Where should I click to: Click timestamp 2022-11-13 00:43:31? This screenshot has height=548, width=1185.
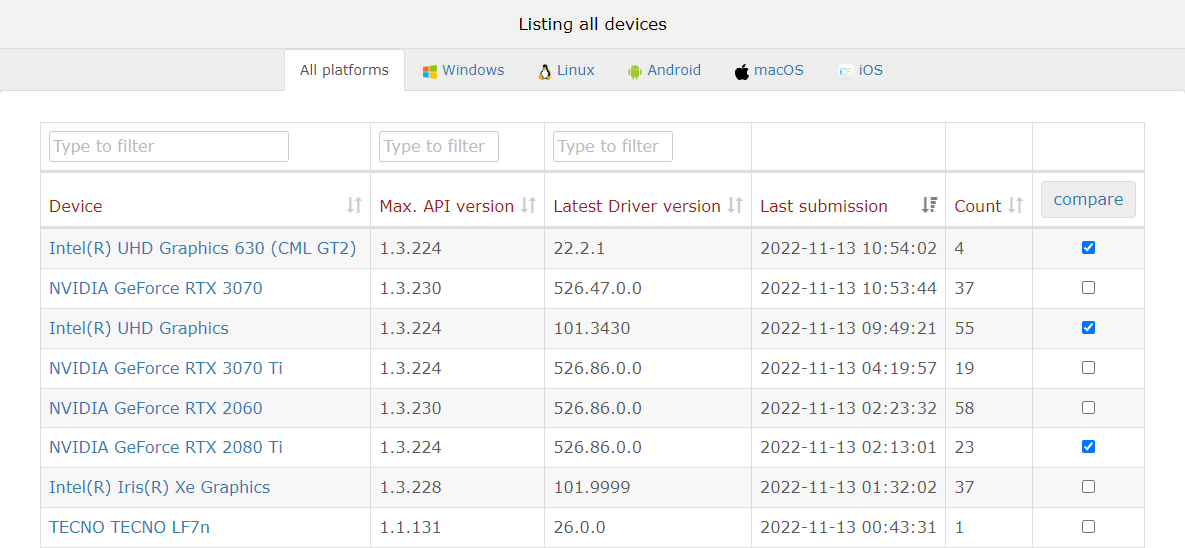848,527
